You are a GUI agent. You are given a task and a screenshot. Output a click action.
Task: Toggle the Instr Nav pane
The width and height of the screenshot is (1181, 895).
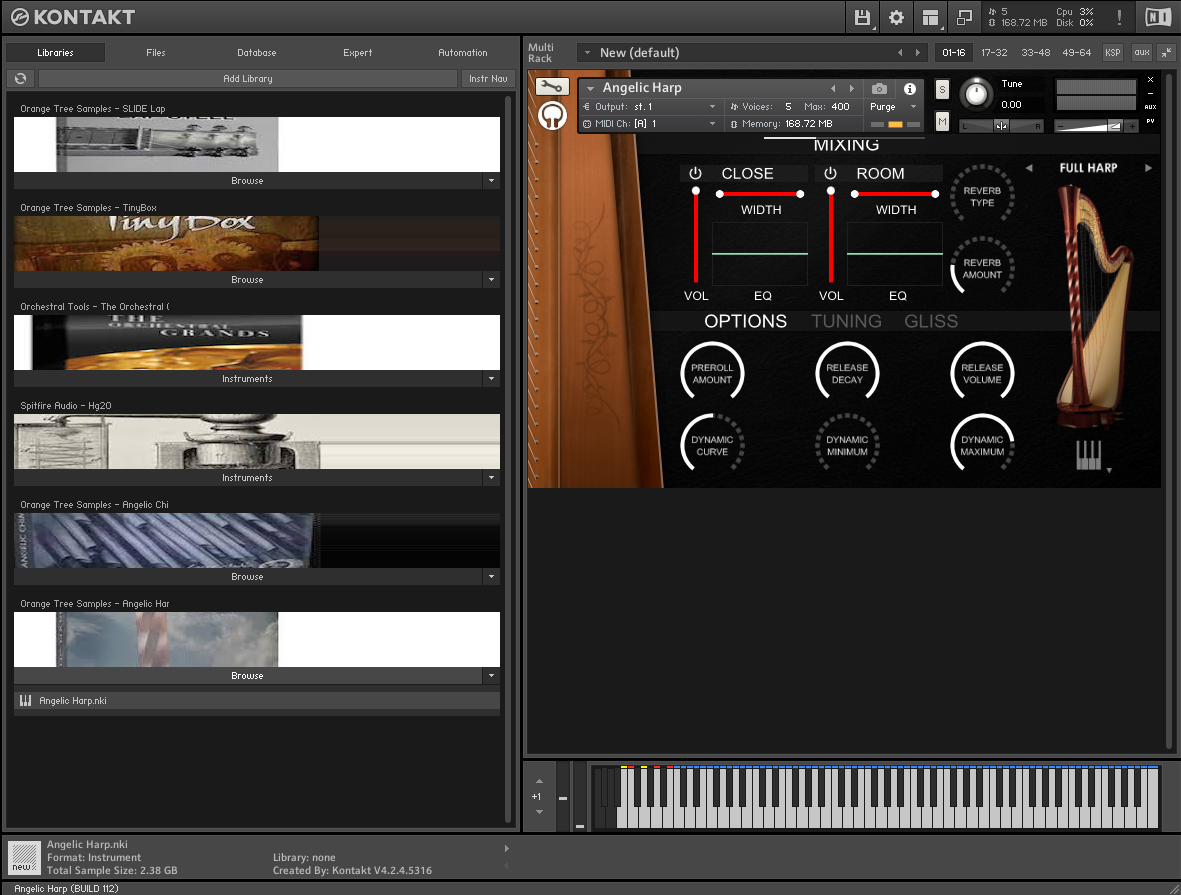pos(488,78)
